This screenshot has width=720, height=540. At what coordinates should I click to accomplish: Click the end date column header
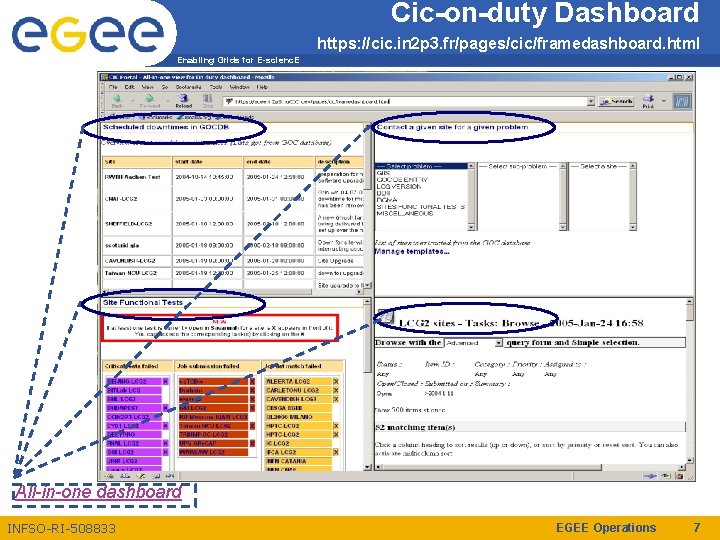278,162
